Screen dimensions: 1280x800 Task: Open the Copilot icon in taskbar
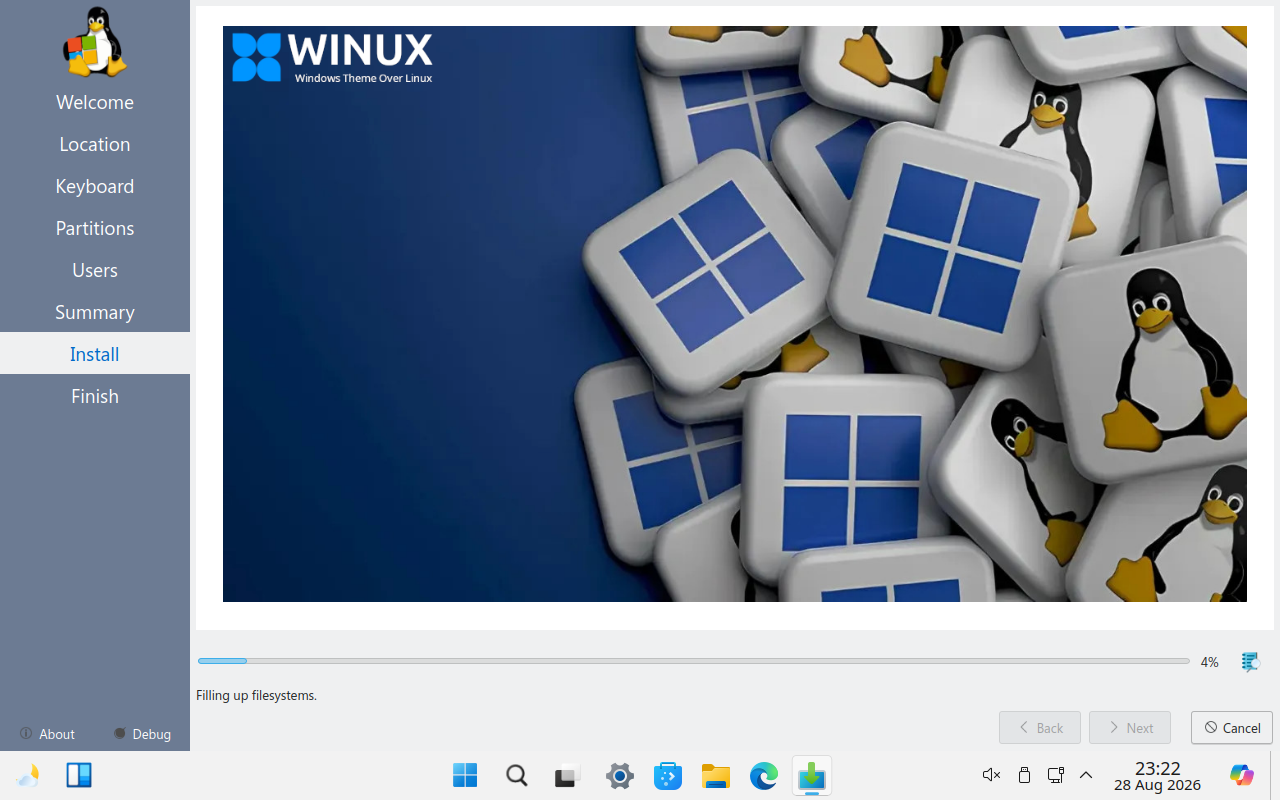tap(1241, 775)
